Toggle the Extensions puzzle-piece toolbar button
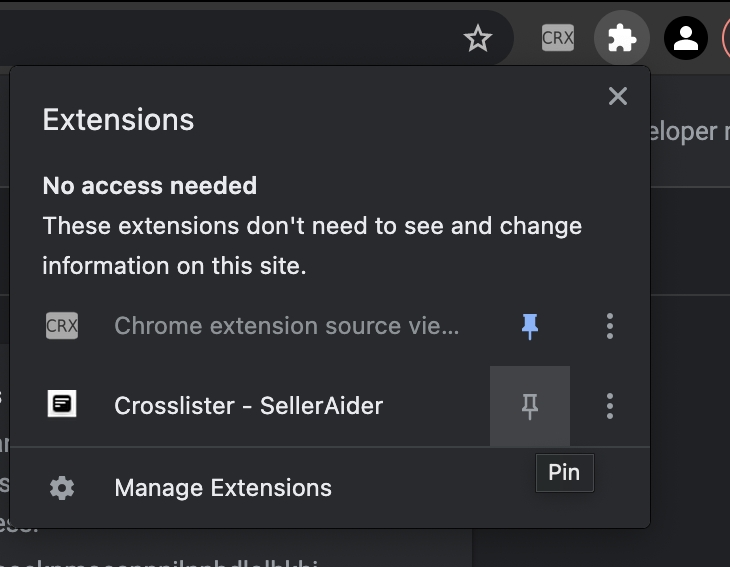 tap(622, 39)
